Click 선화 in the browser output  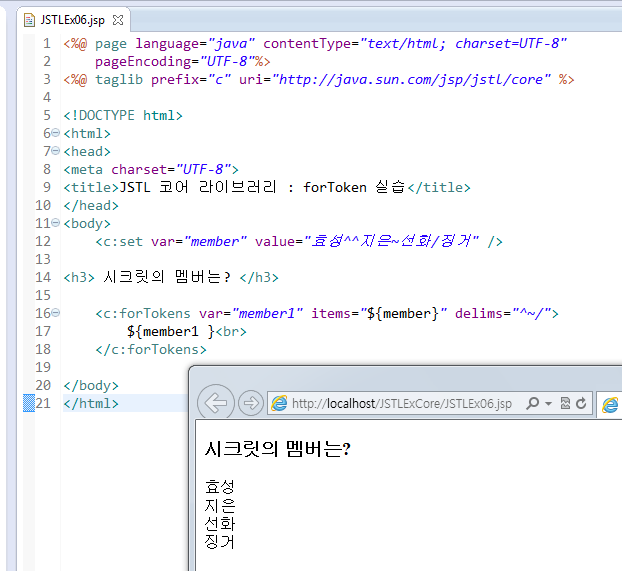pos(220,523)
